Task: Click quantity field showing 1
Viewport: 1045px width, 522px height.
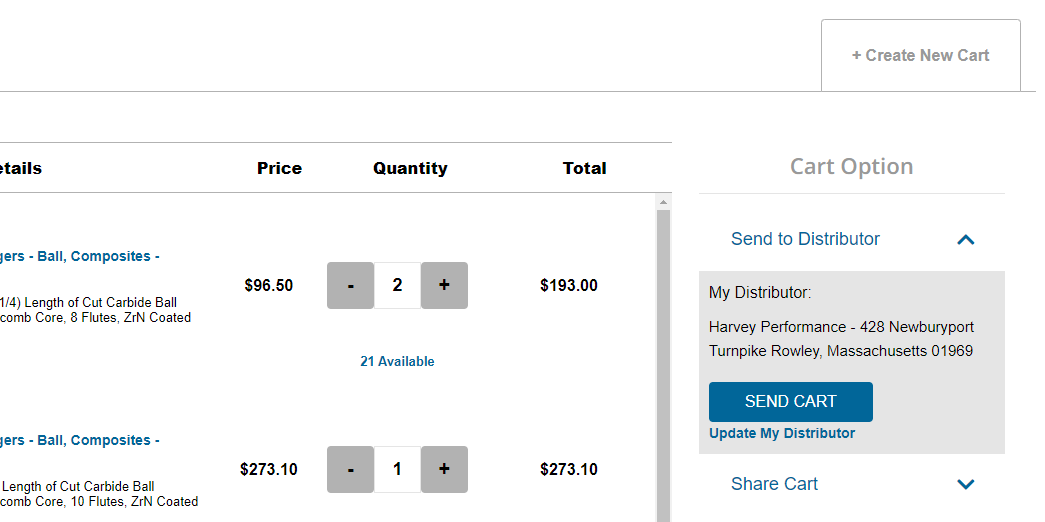Action: [x=397, y=470]
